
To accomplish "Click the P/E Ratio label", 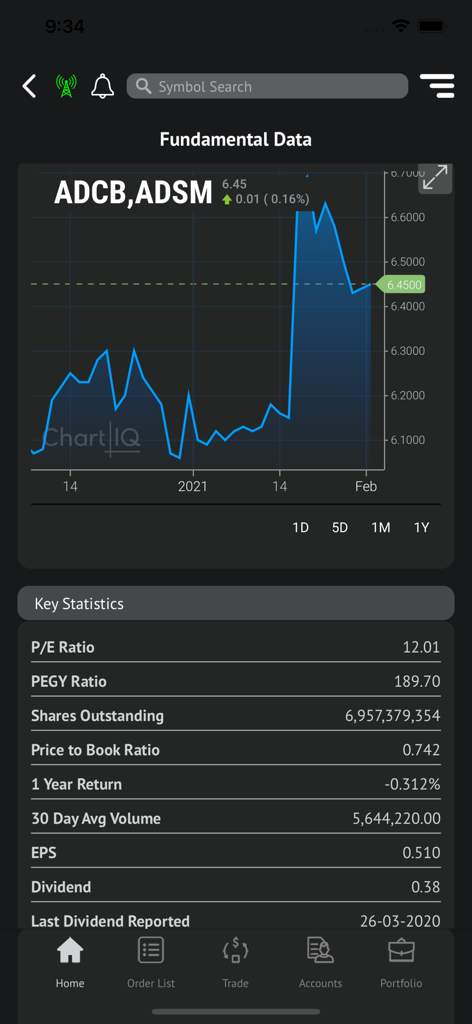I will [x=63, y=647].
